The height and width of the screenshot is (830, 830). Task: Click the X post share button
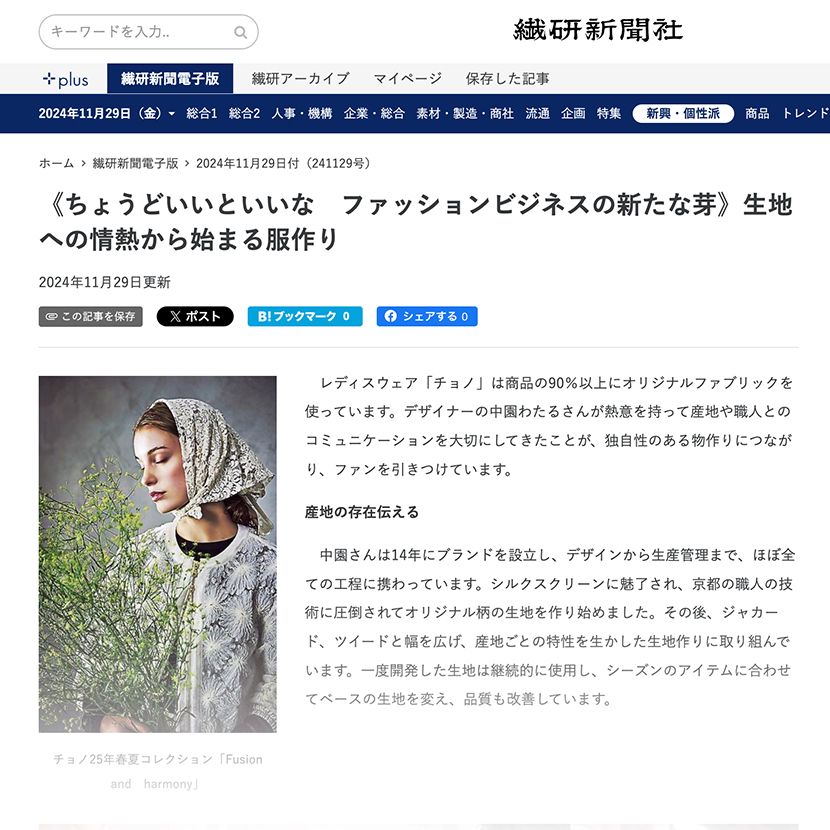(x=195, y=316)
